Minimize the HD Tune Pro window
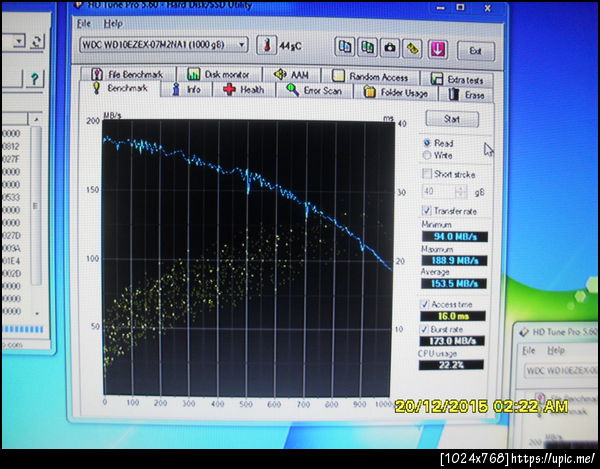600x469 pixels. 441,7
